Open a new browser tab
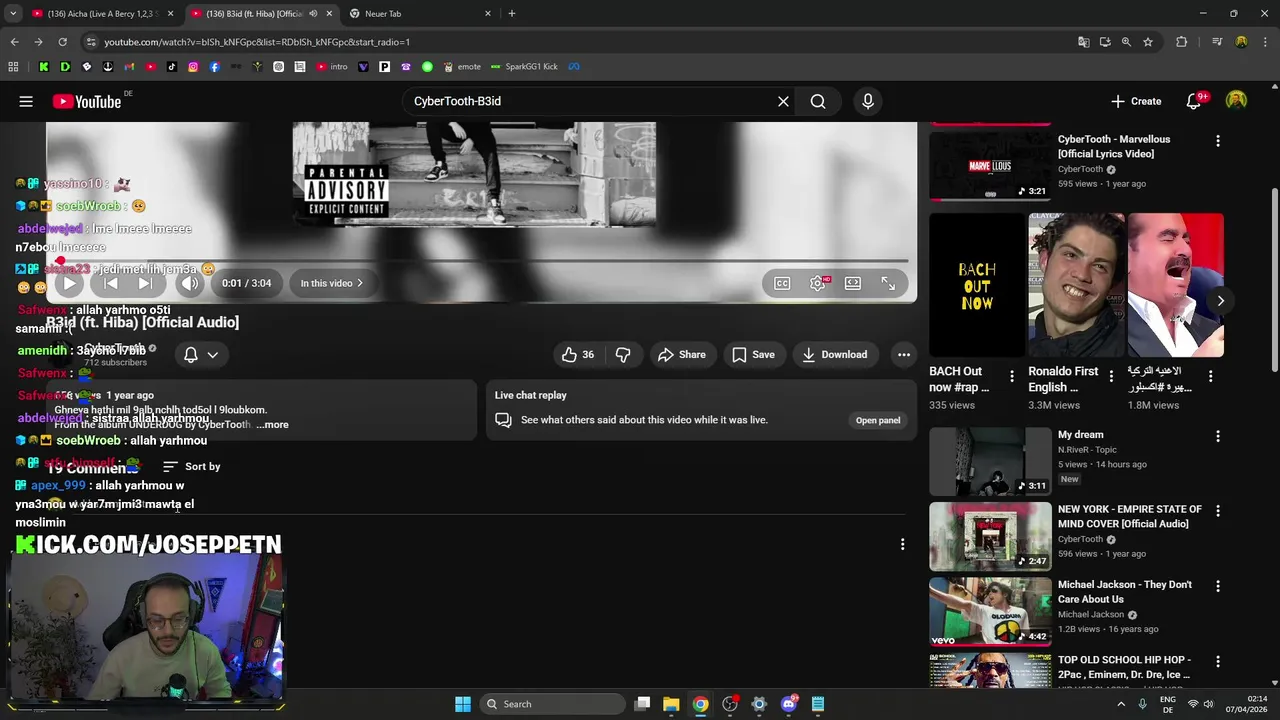The width and height of the screenshot is (1280, 720). coord(512,14)
